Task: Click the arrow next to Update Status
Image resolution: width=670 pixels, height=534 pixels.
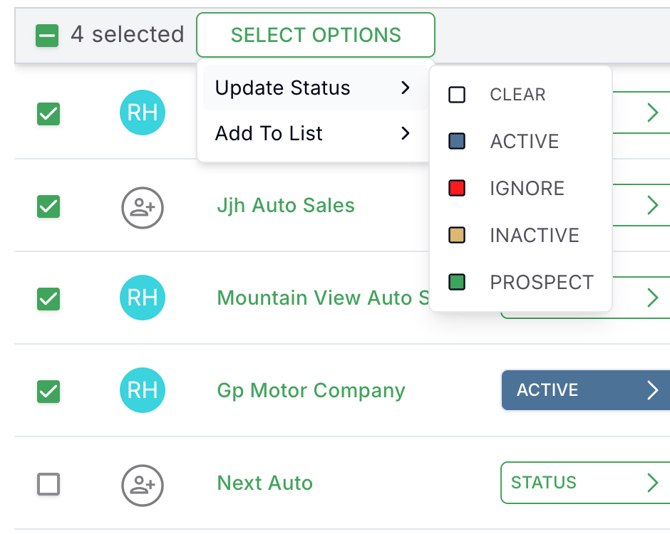Action: click(405, 88)
